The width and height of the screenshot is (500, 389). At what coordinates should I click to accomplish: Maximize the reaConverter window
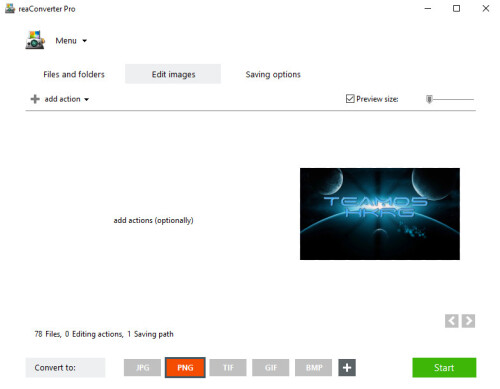[456, 9]
